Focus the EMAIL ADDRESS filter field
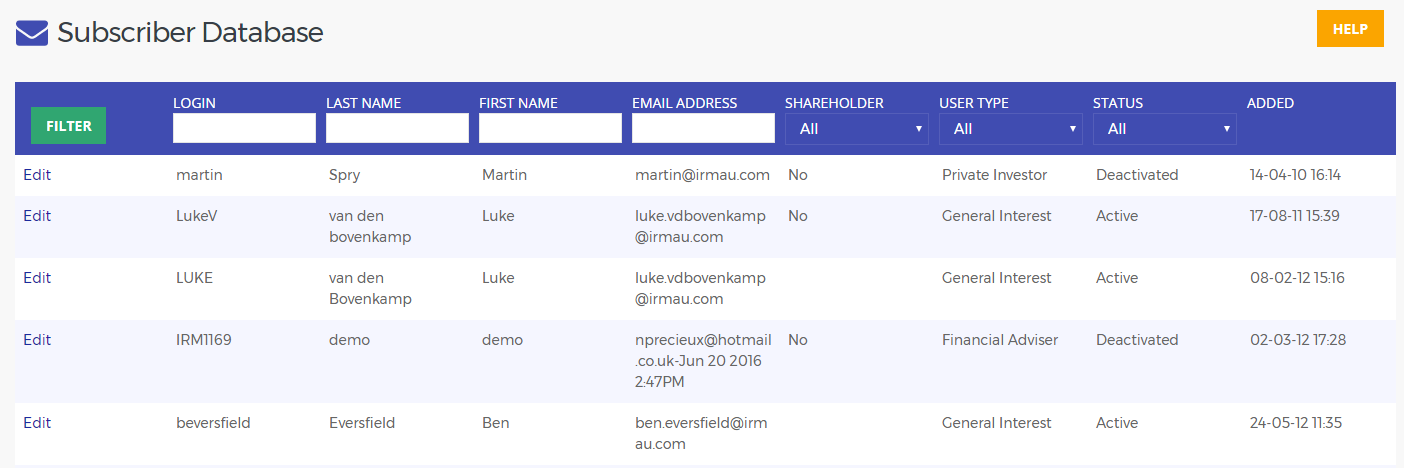This screenshot has width=1404, height=468. tap(703, 128)
